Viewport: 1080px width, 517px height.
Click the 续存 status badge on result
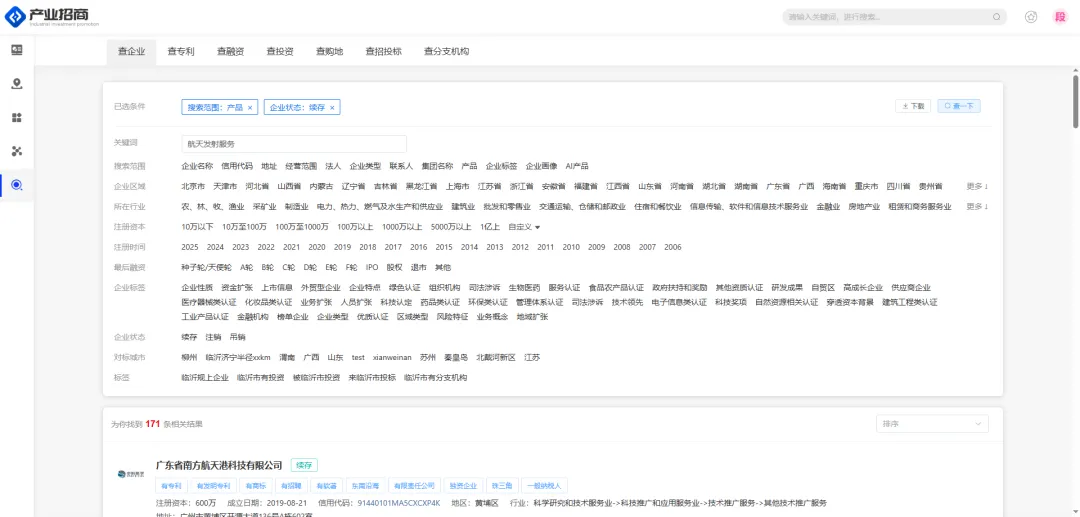[304, 465]
